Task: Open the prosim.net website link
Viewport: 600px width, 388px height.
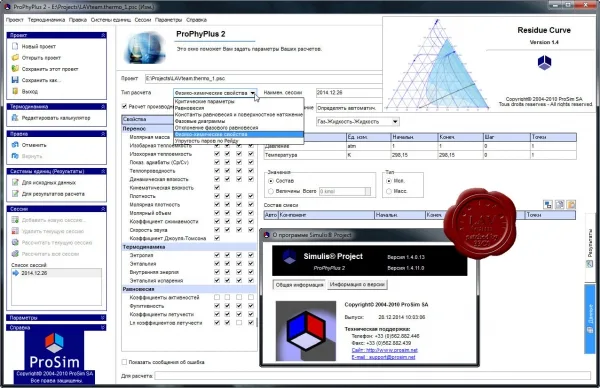Action: [x=385, y=350]
